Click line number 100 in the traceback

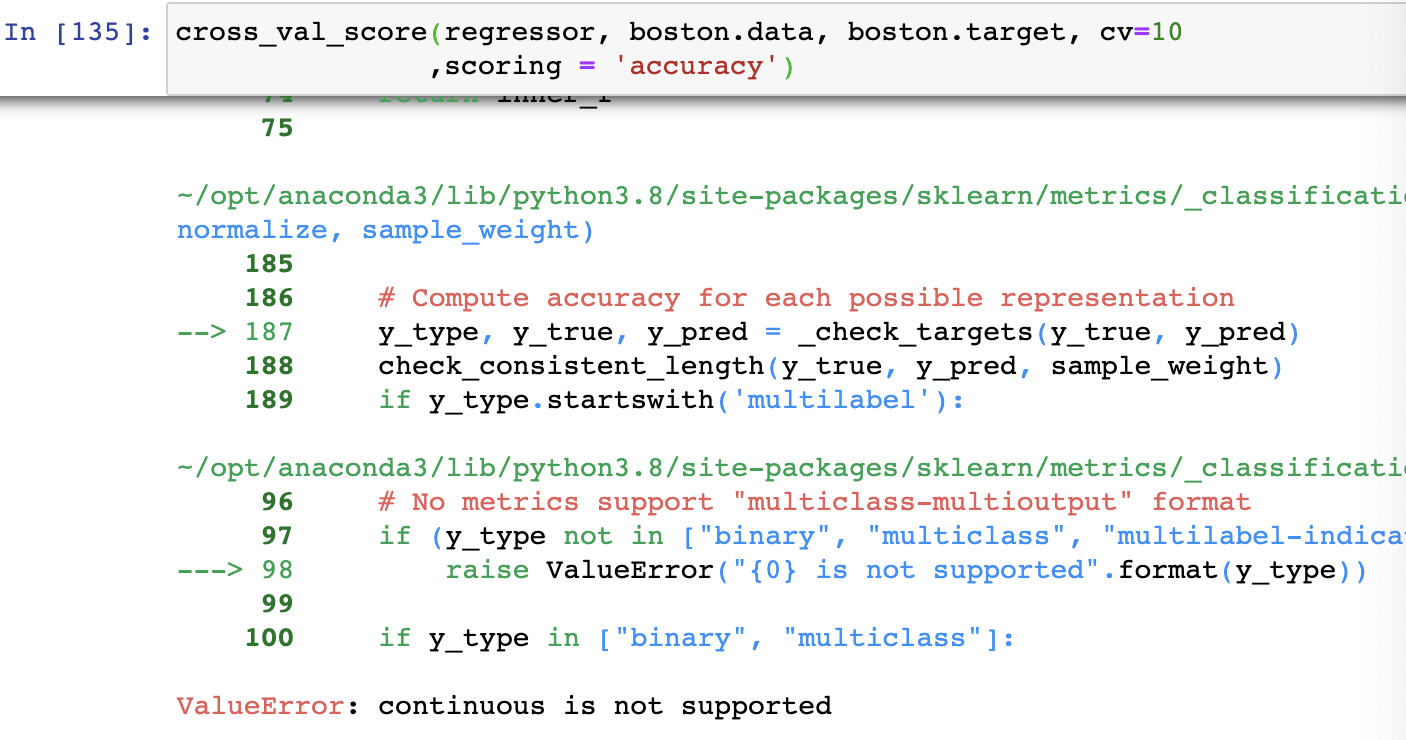click(x=269, y=638)
